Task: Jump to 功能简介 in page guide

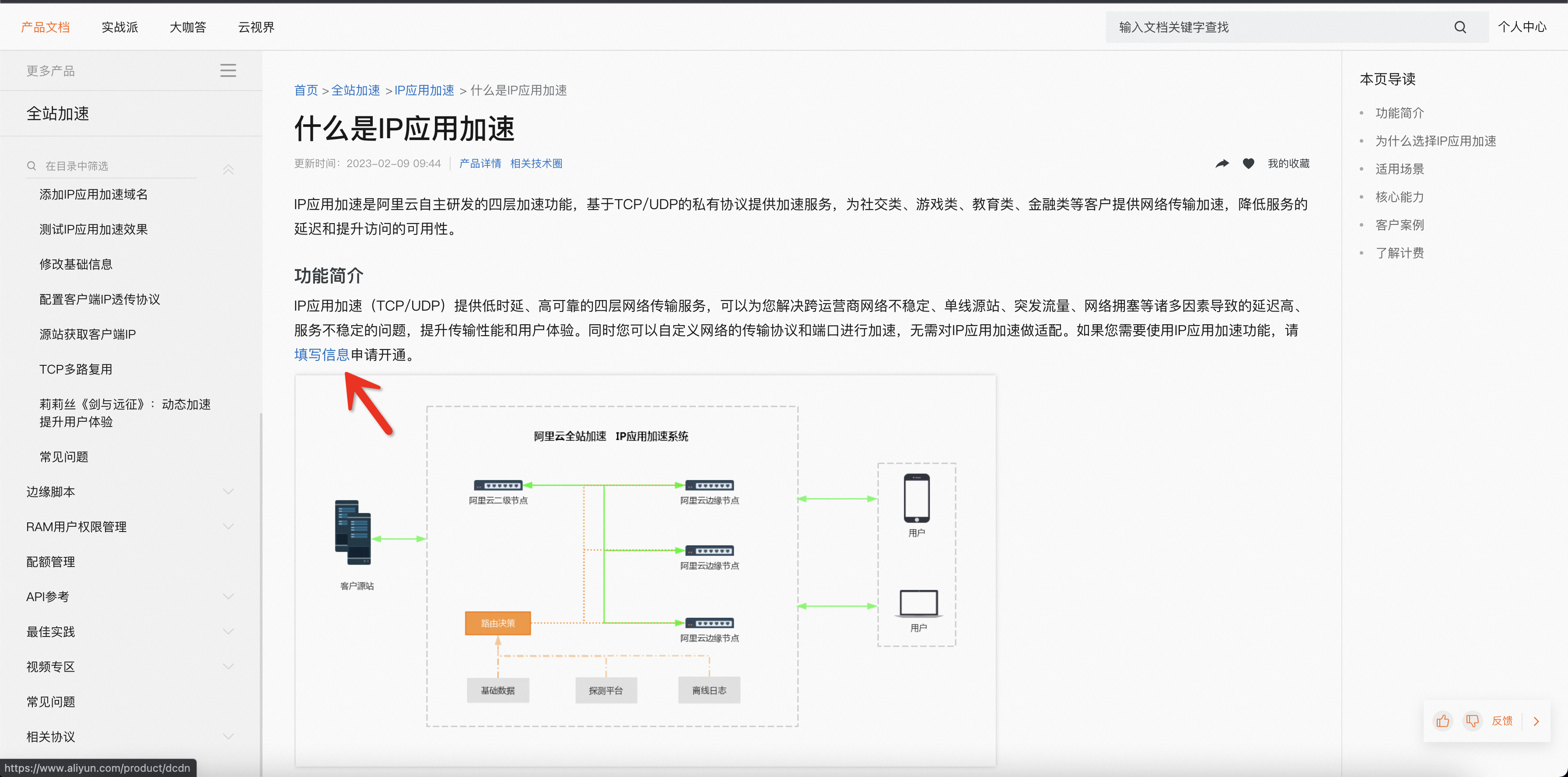Action: click(x=1400, y=113)
